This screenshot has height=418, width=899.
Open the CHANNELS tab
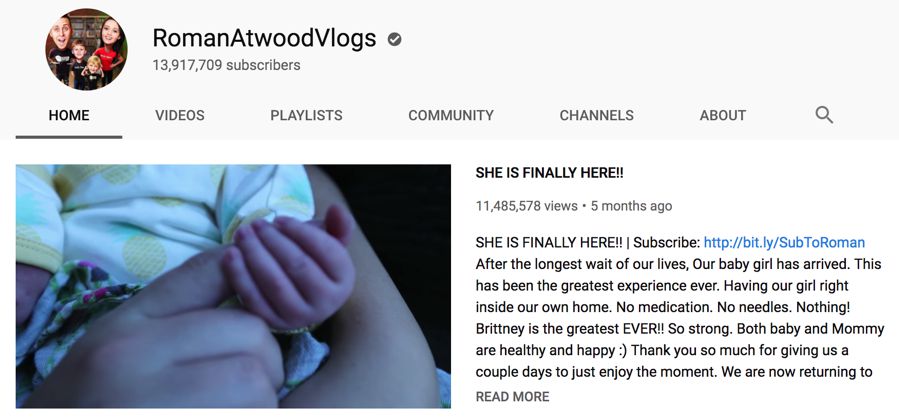pos(596,115)
